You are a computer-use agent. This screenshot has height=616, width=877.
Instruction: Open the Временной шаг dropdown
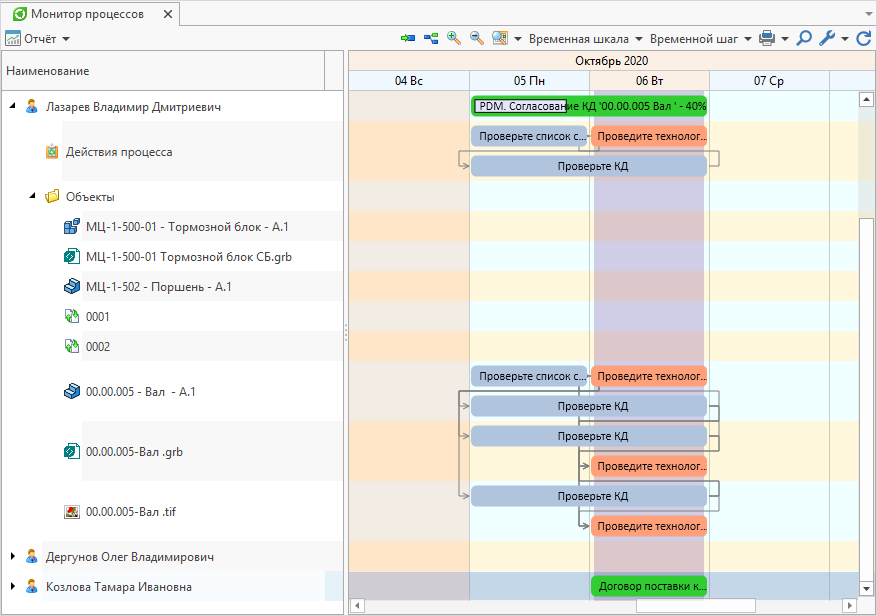tap(700, 39)
